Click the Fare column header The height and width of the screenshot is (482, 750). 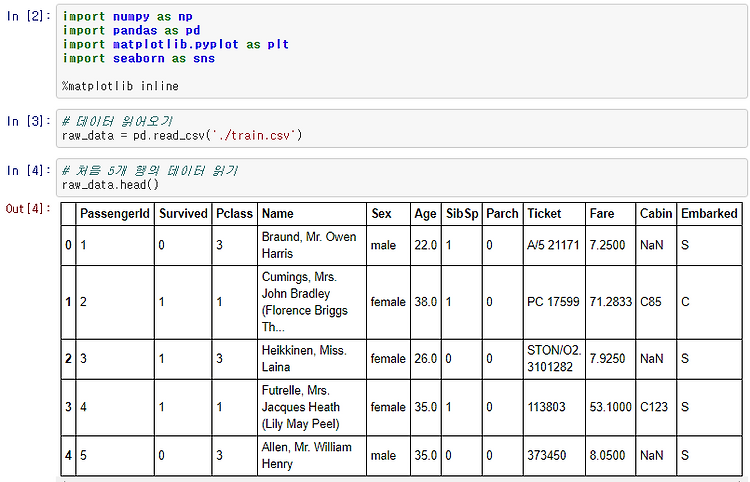click(610, 213)
